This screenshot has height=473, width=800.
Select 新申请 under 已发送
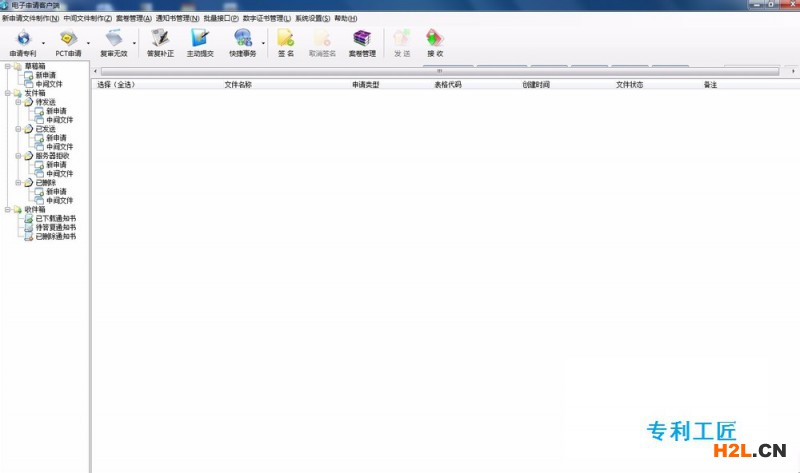tap(57, 138)
